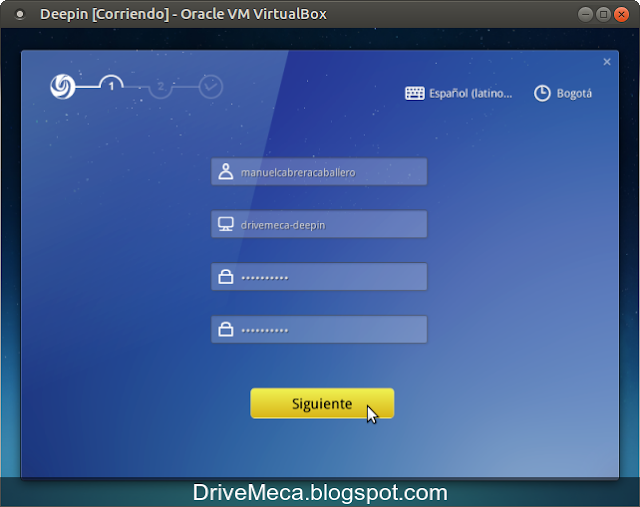Click the final checkmark step indicator
The height and width of the screenshot is (507, 640).
211,87
